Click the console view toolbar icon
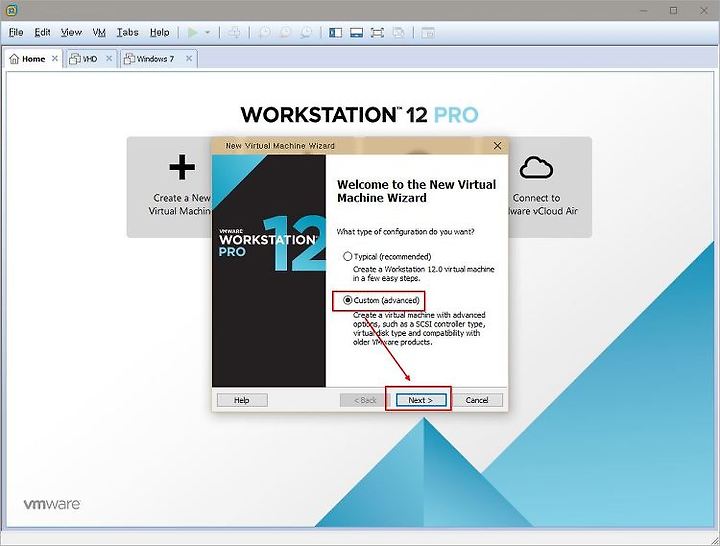This screenshot has width=720, height=546. (x=428, y=33)
